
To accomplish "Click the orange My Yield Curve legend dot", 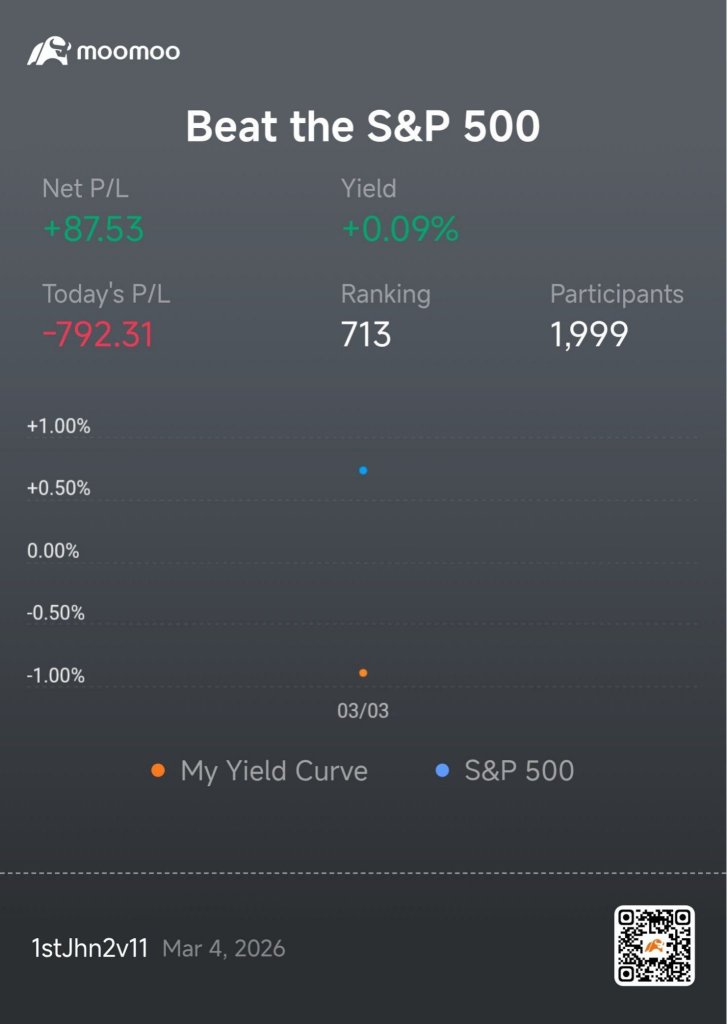I will pos(157,771).
